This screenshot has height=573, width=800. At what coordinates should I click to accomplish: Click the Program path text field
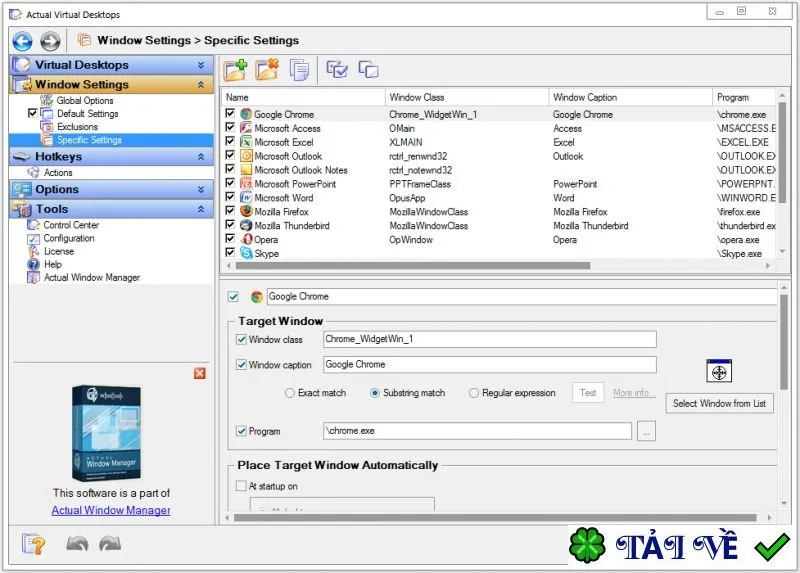coord(478,431)
